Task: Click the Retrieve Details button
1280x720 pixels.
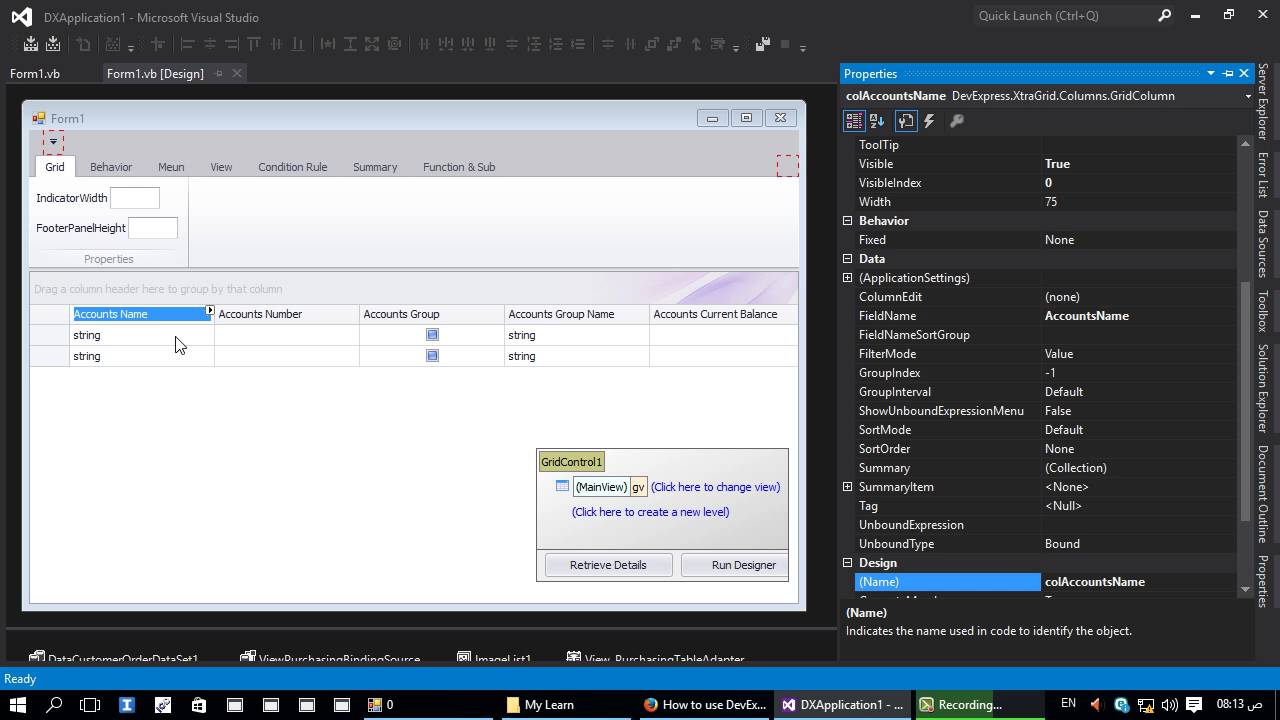Action: coord(608,565)
